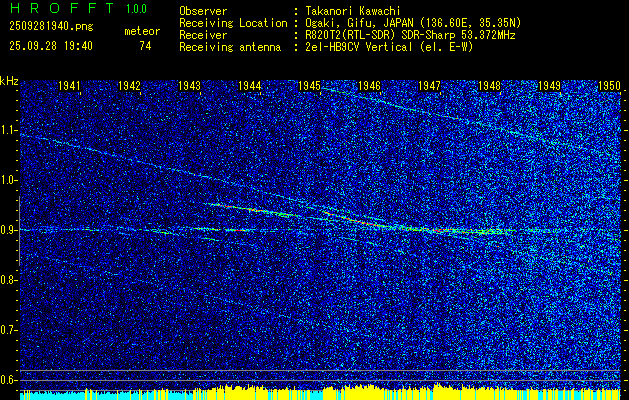Click the date stamp 25.09.28 19:40
629x400 pixels.
tap(51, 46)
